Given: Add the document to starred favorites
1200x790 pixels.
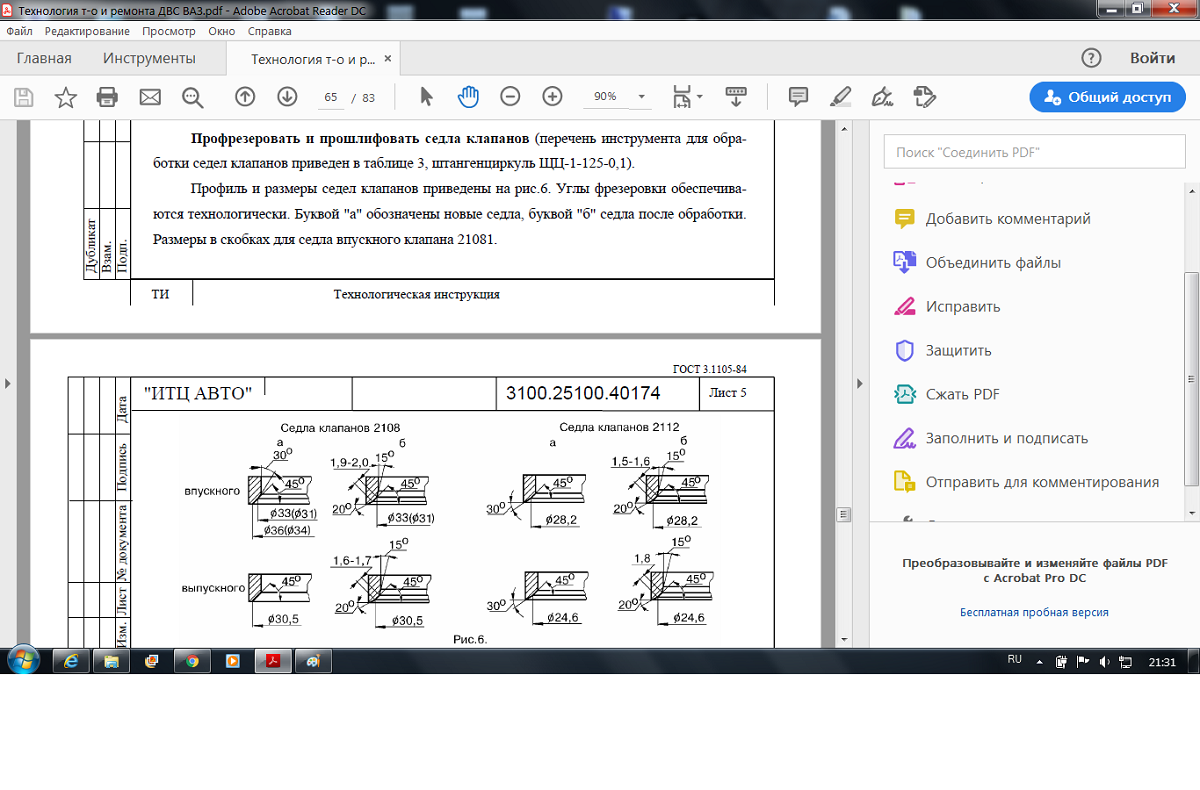Looking at the screenshot, I should (x=65, y=97).
